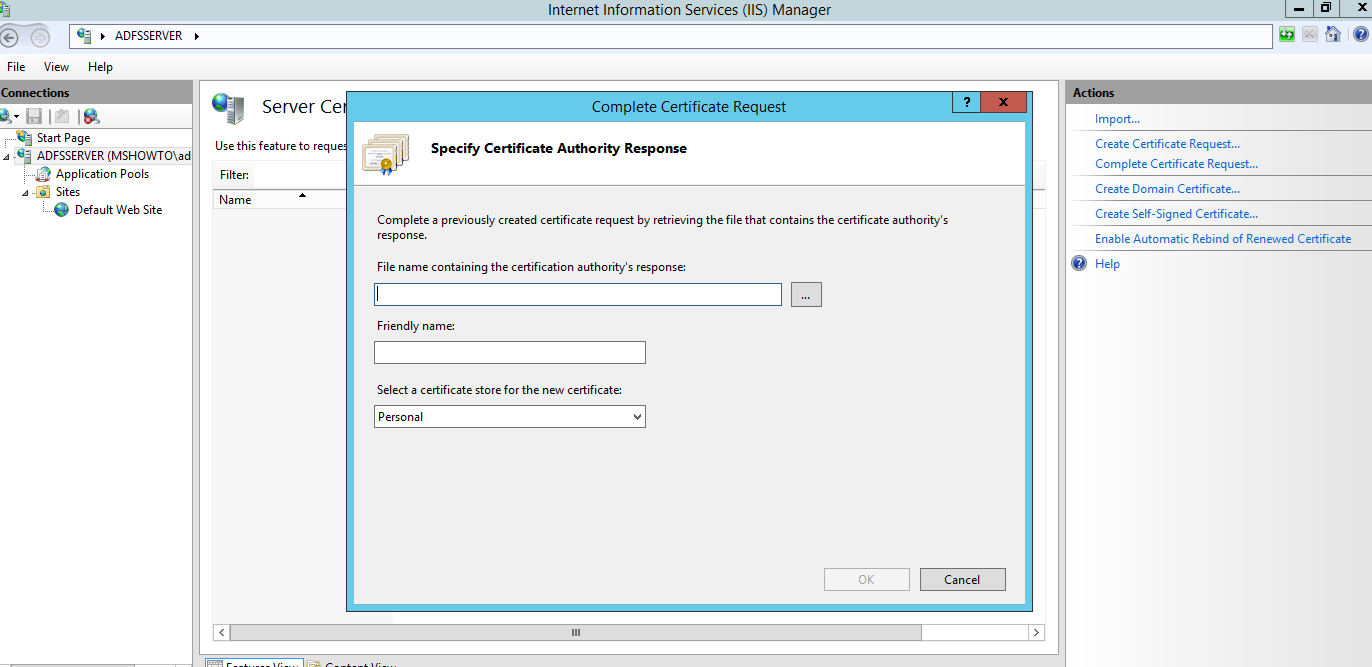Click the horizontal scrollbar thumb
Image resolution: width=1372 pixels, height=667 pixels.
coord(576,632)
